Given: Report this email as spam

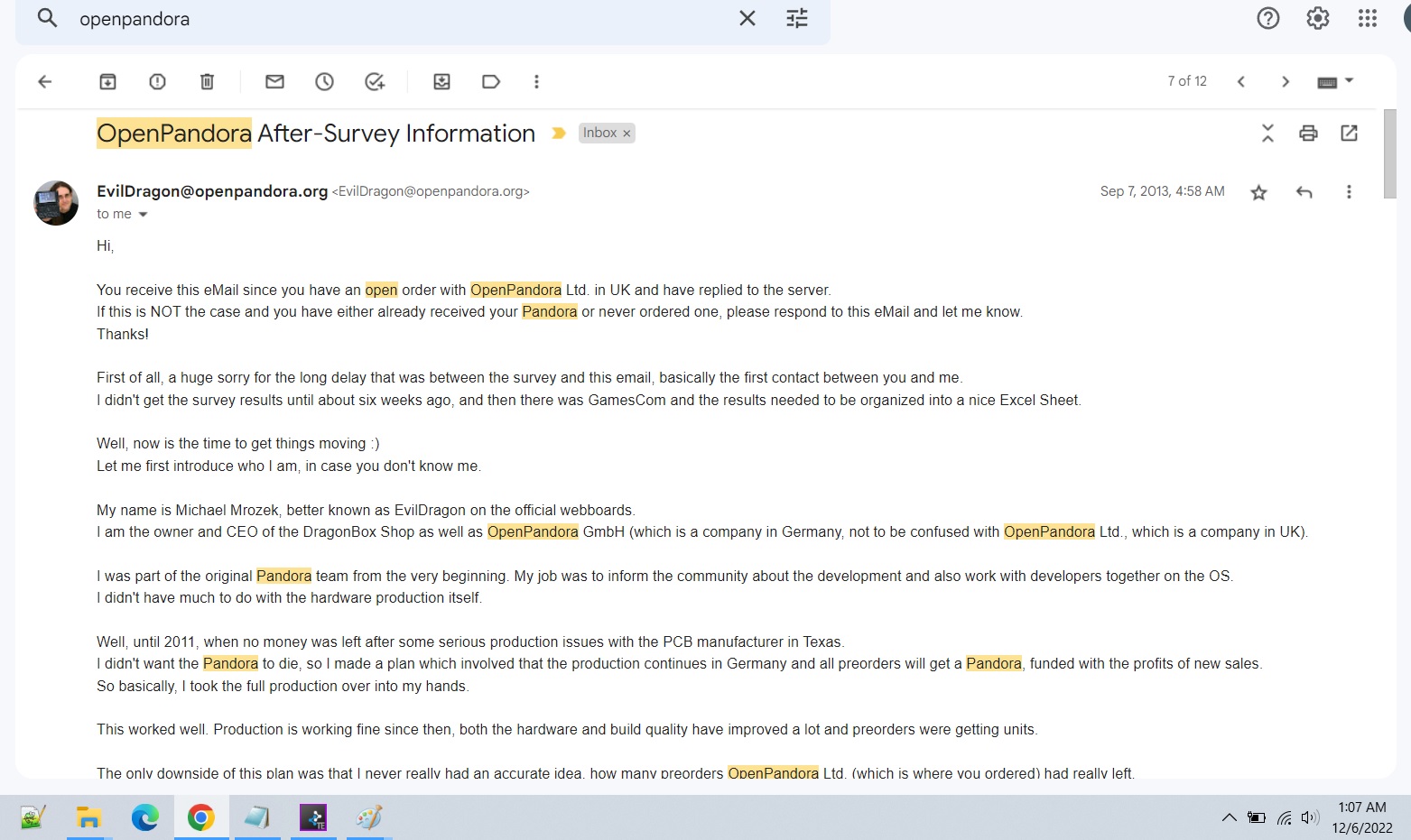Looking at the screenshot, I should 157,82.
